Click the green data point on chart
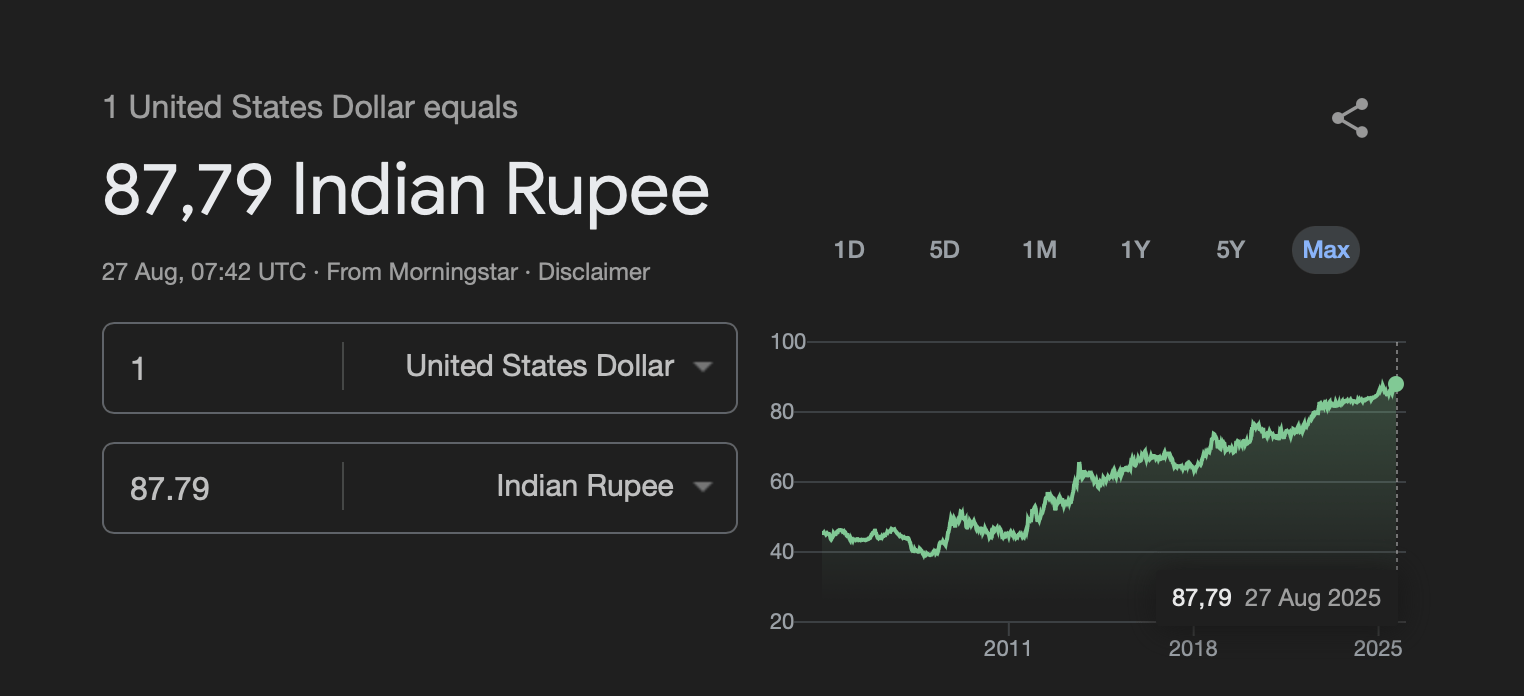Viewport: 1524px width, 696px height. 1396,384
